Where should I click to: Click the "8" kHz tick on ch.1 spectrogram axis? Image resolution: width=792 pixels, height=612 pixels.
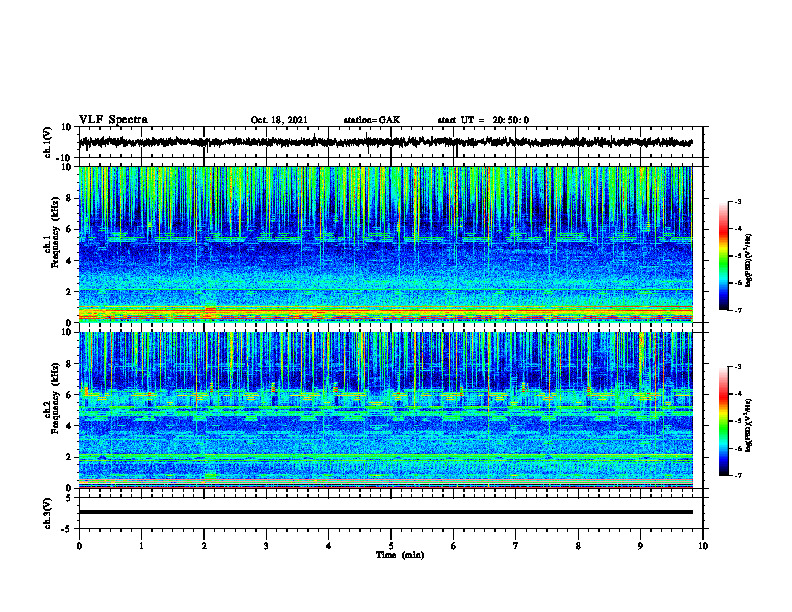click(x=69, y=198)
